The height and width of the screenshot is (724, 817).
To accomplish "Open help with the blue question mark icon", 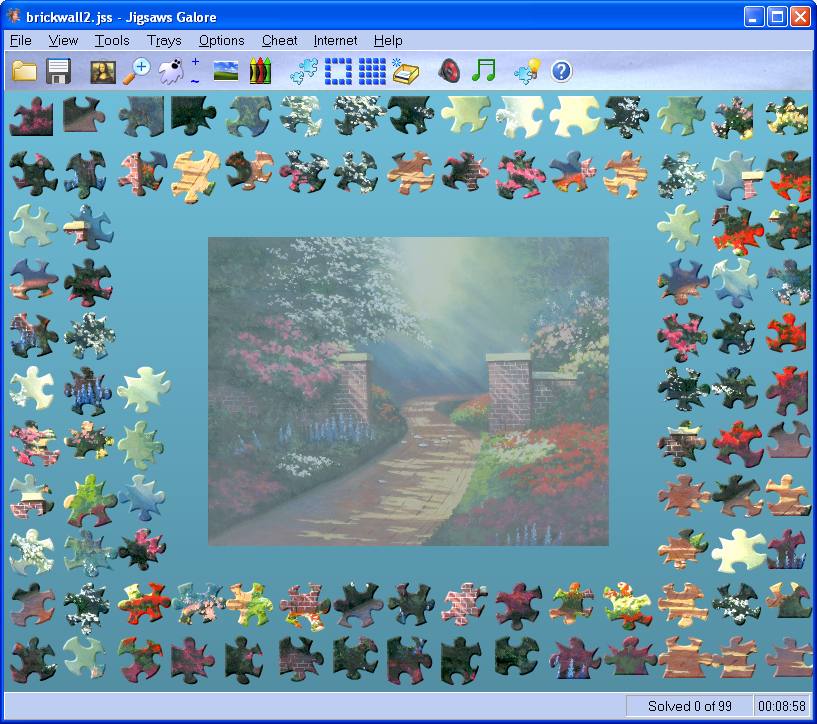I will coord(561,71).
